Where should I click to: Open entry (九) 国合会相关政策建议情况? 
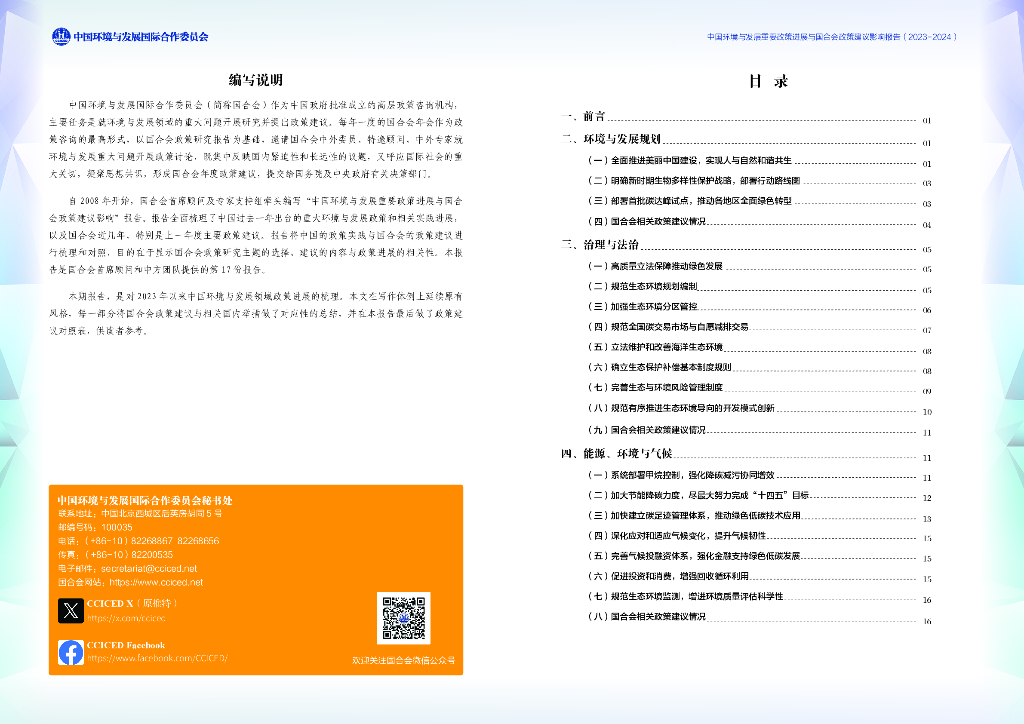tap(759, 430)
